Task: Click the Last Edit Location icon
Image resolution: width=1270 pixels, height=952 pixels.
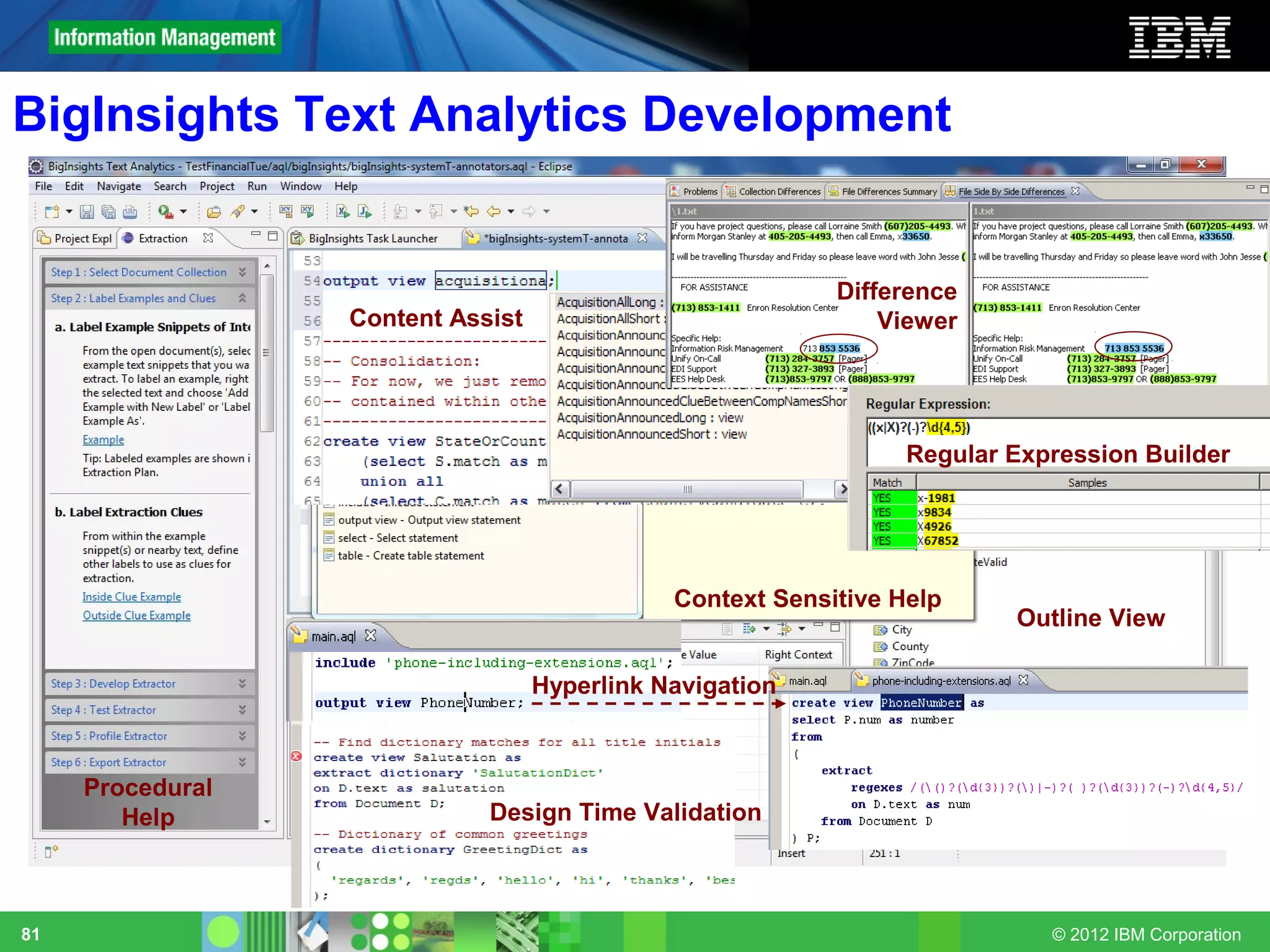Action: pyautogui.click(x=471, y=211)
